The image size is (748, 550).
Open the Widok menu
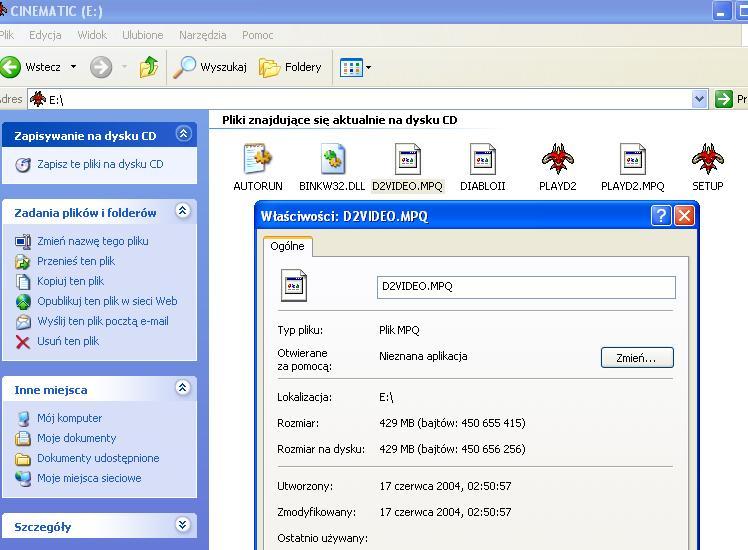(x=92, y=35)
